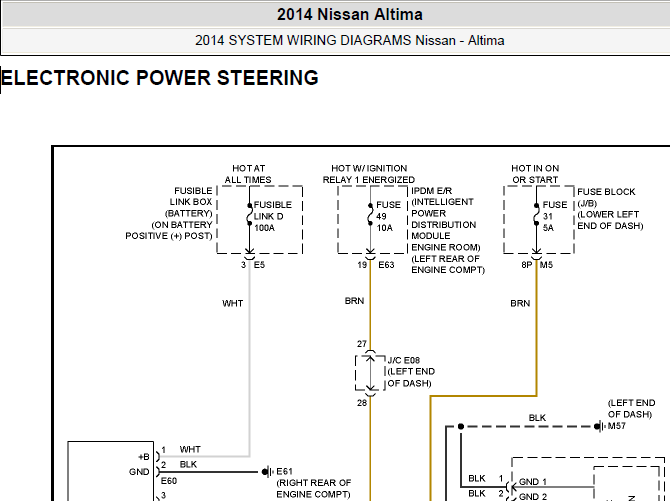The height and width of the screenshot is (501, 670).
Task: Click the 'J/C E08 (LEFT END OF DASH)' label
Action: pos(411,372)
